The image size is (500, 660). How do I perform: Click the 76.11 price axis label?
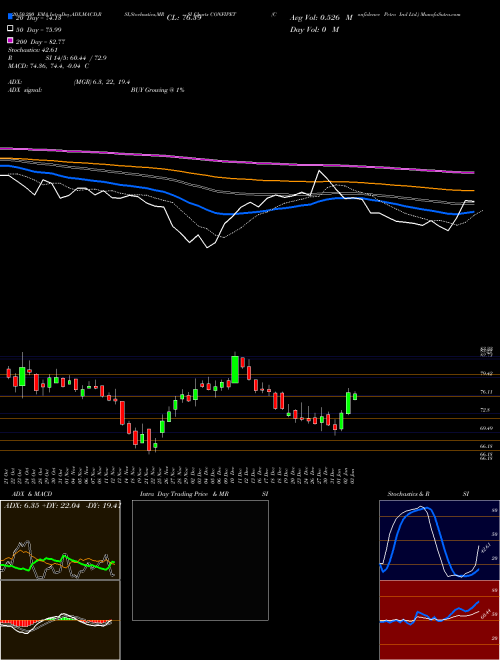[487, 392]
